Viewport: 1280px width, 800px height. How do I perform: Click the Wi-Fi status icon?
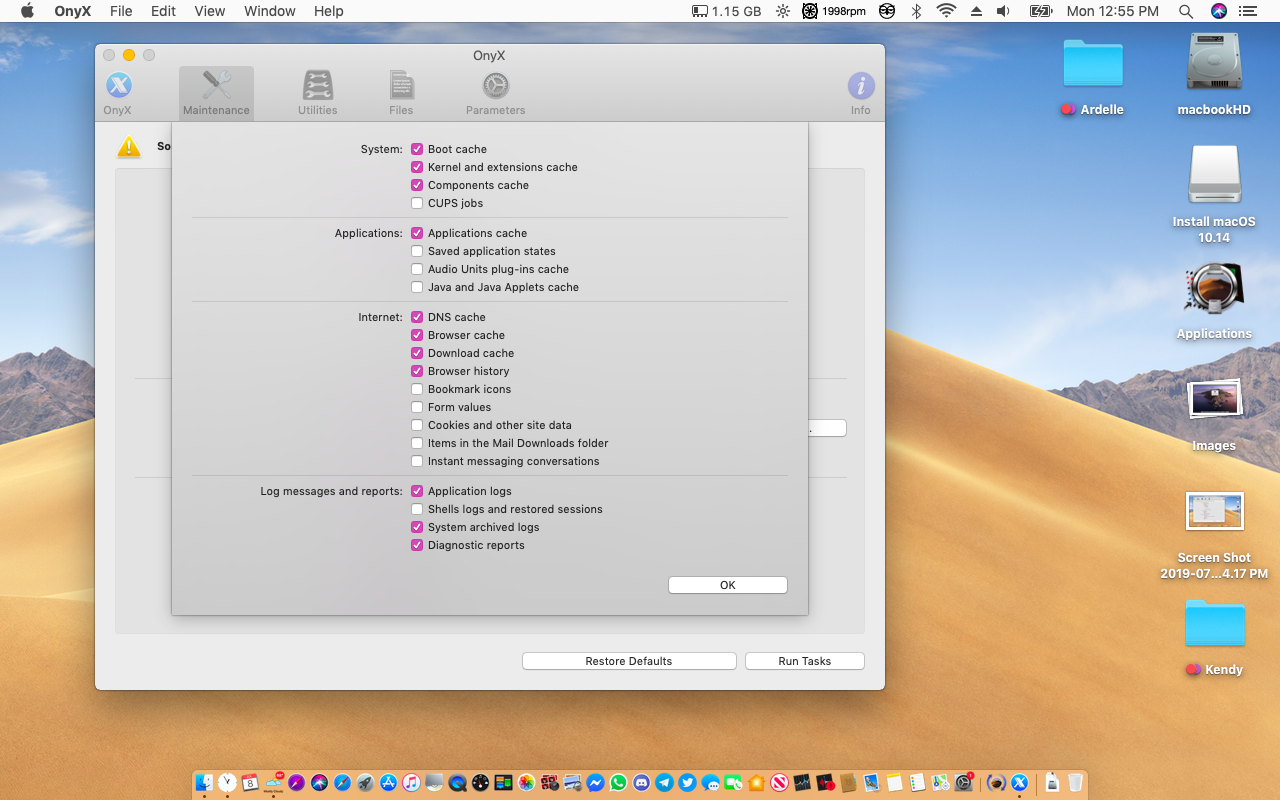tap(946, 11)
